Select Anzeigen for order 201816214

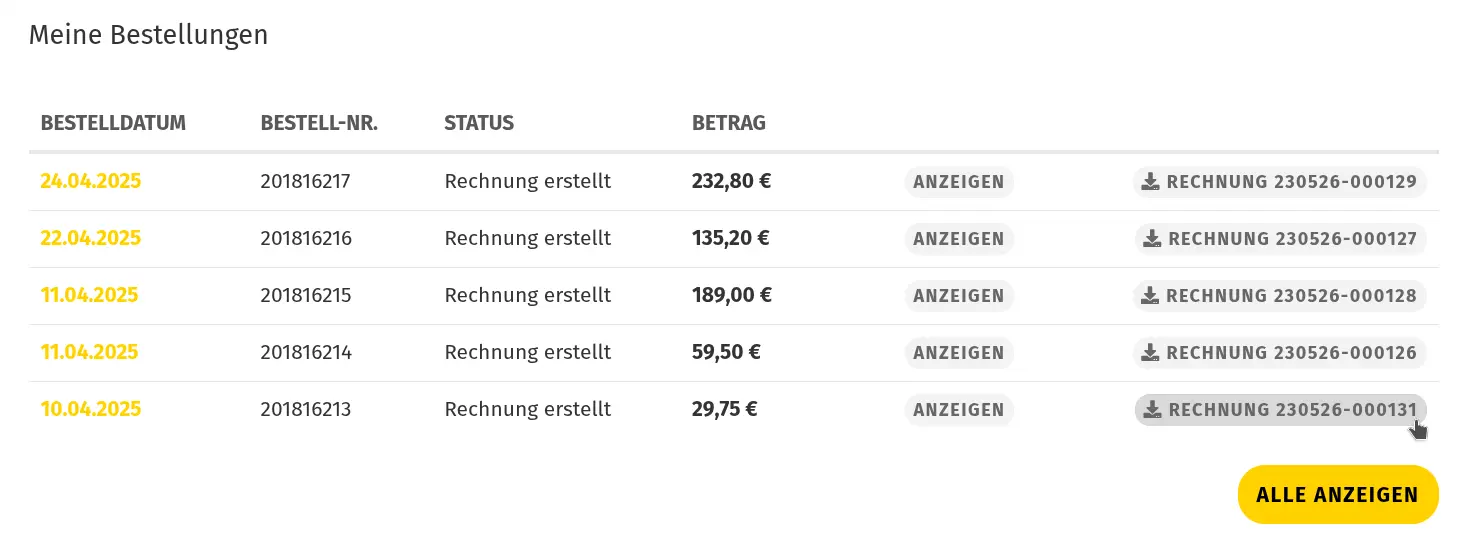(x=959, y=353)
